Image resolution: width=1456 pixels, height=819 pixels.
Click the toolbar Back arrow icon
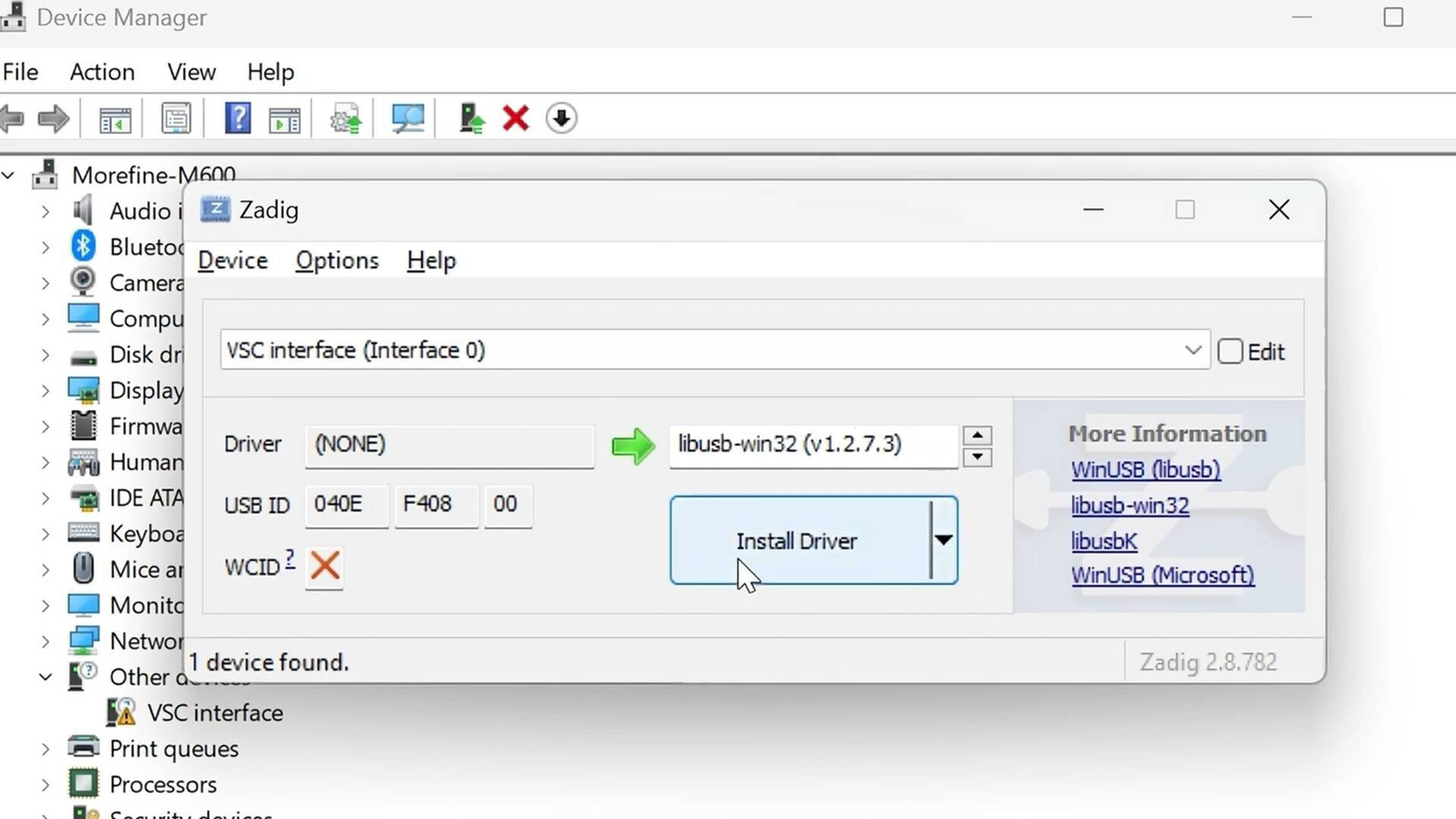pos(13,118)
